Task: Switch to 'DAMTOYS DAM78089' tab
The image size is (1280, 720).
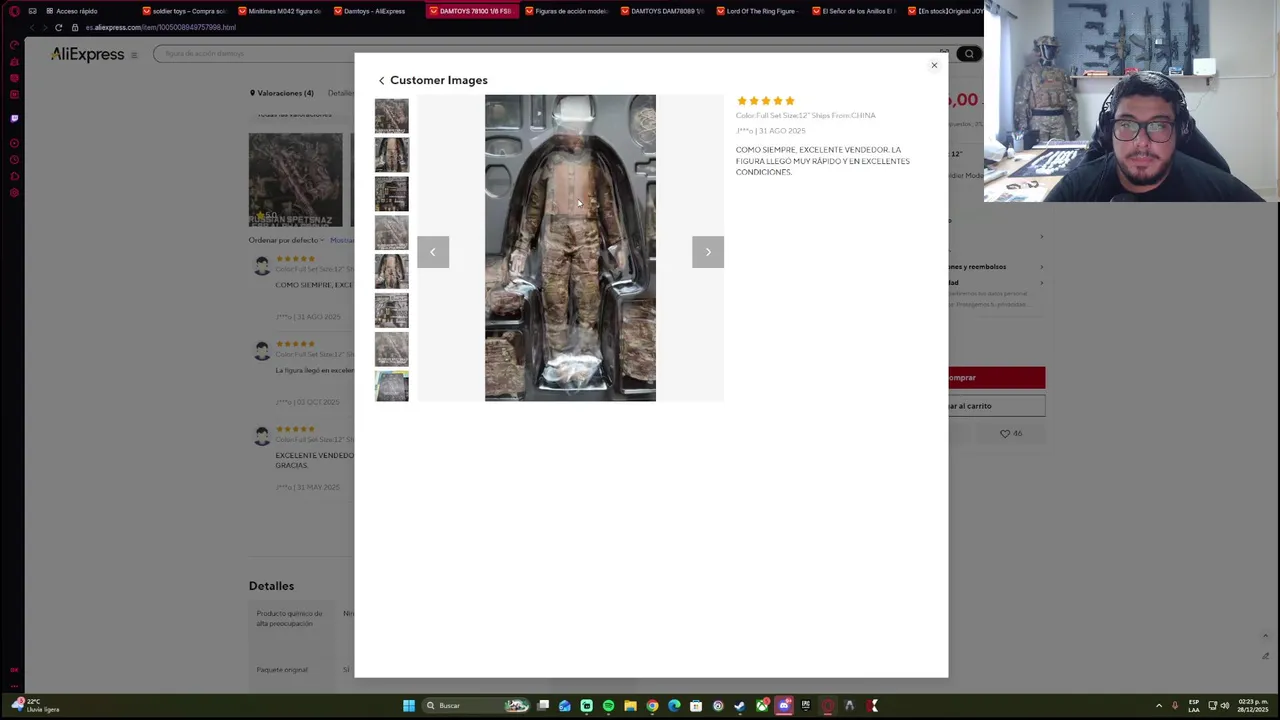Action: [663, 11]
